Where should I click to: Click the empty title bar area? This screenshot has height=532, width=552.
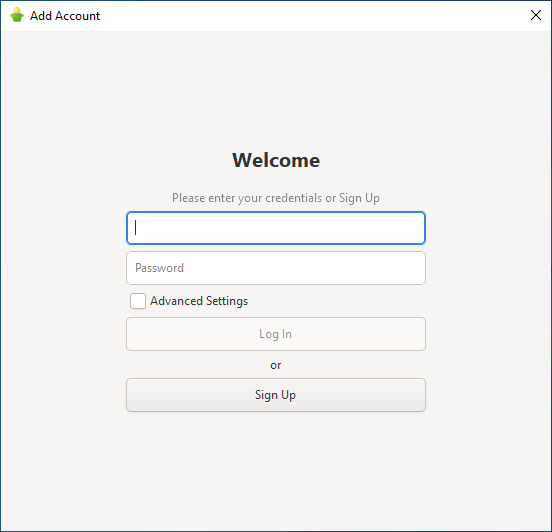313,15
